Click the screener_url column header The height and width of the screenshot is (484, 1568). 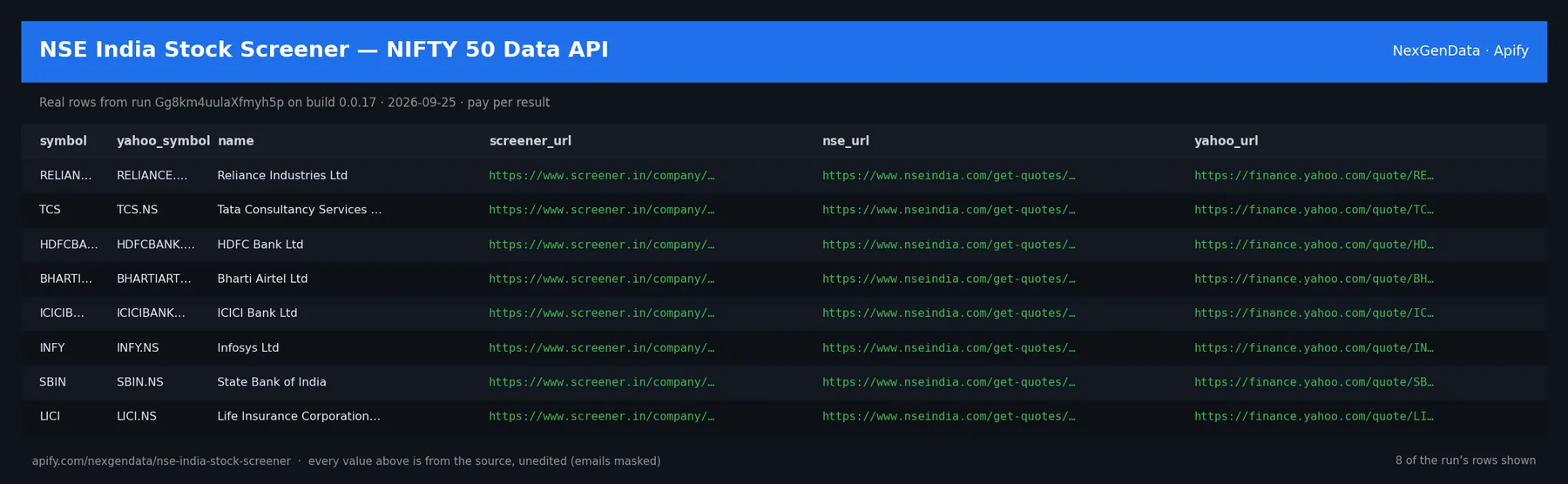tap(531, 141)
